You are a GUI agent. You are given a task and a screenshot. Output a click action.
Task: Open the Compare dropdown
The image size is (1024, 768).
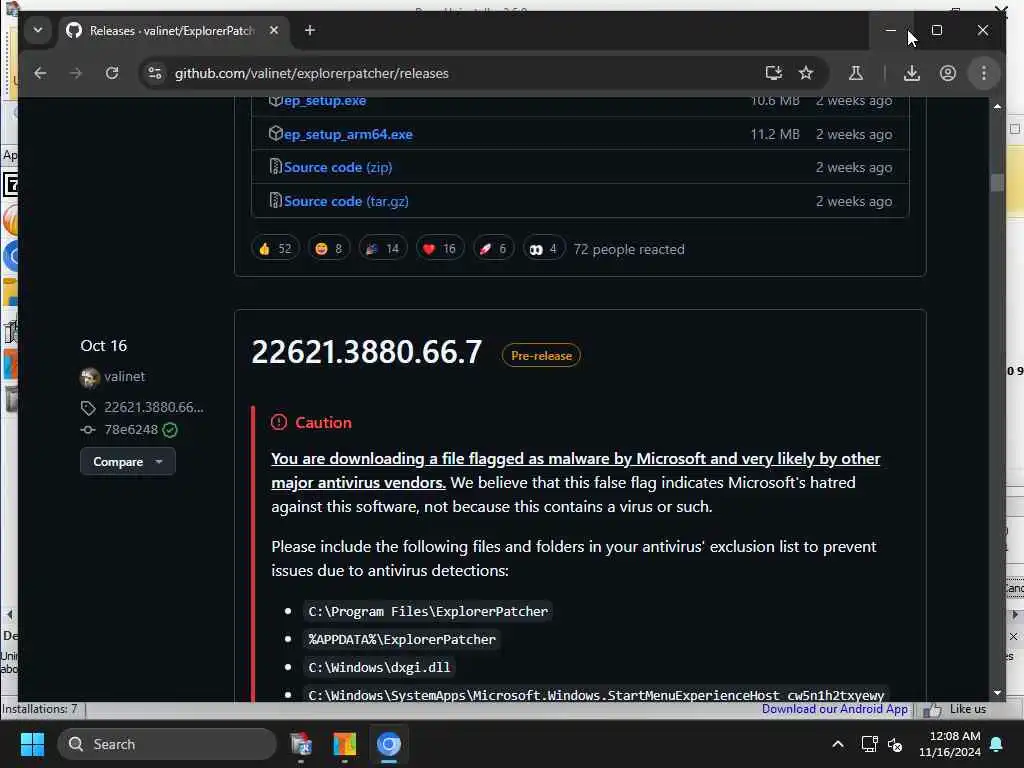127,462
